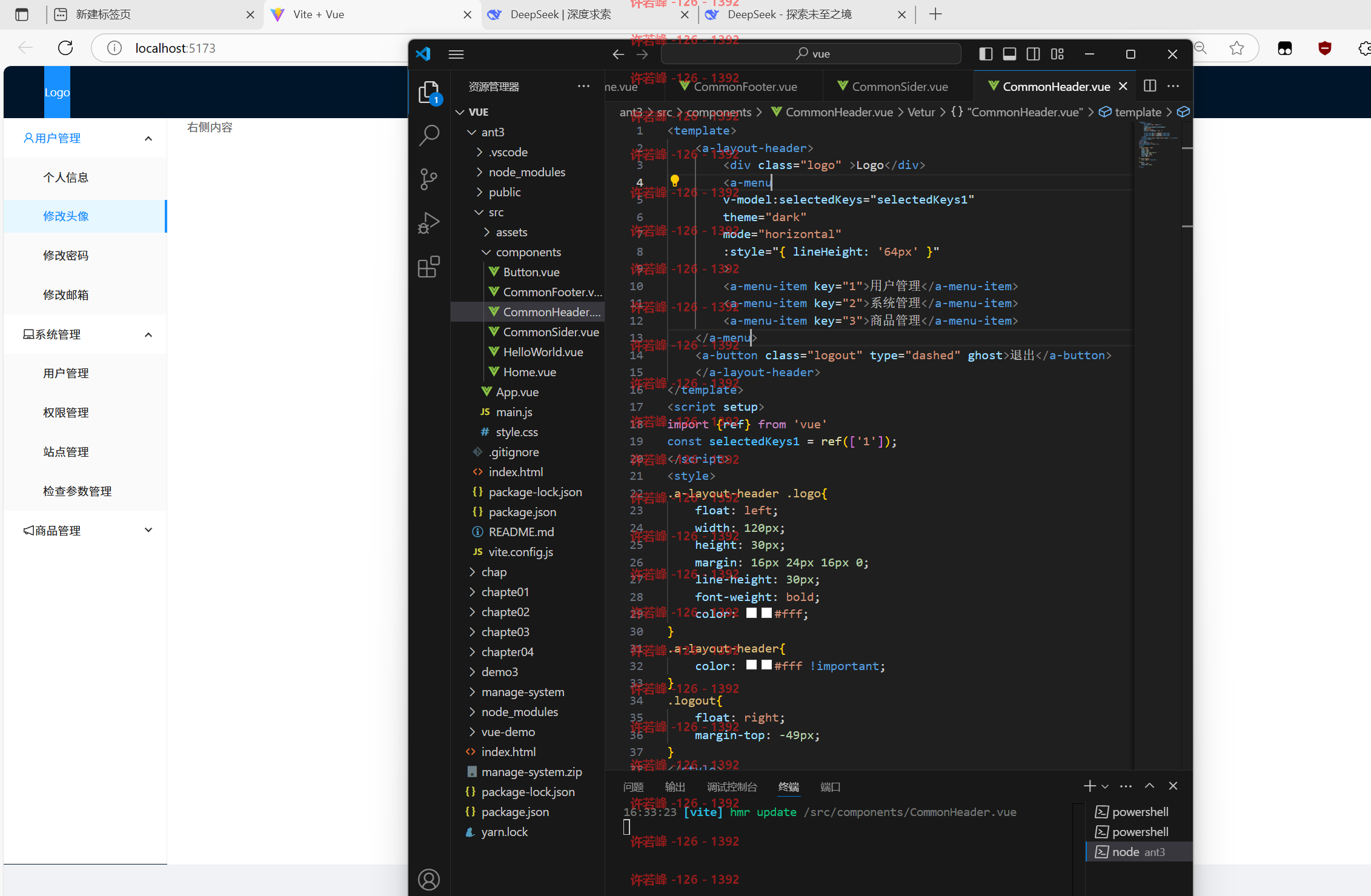
Task: Open vite.config.js in the explorer
Action: coord(528,552)
